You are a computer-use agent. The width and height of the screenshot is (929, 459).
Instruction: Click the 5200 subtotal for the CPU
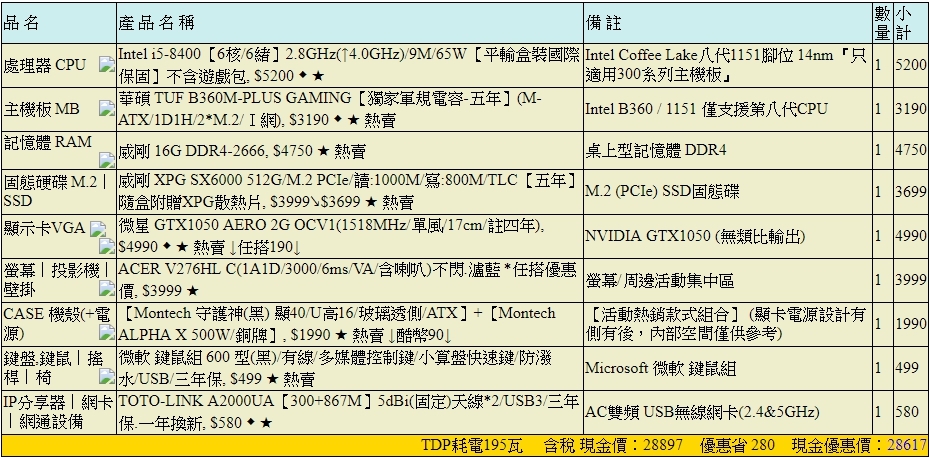[x=911, y=65]
